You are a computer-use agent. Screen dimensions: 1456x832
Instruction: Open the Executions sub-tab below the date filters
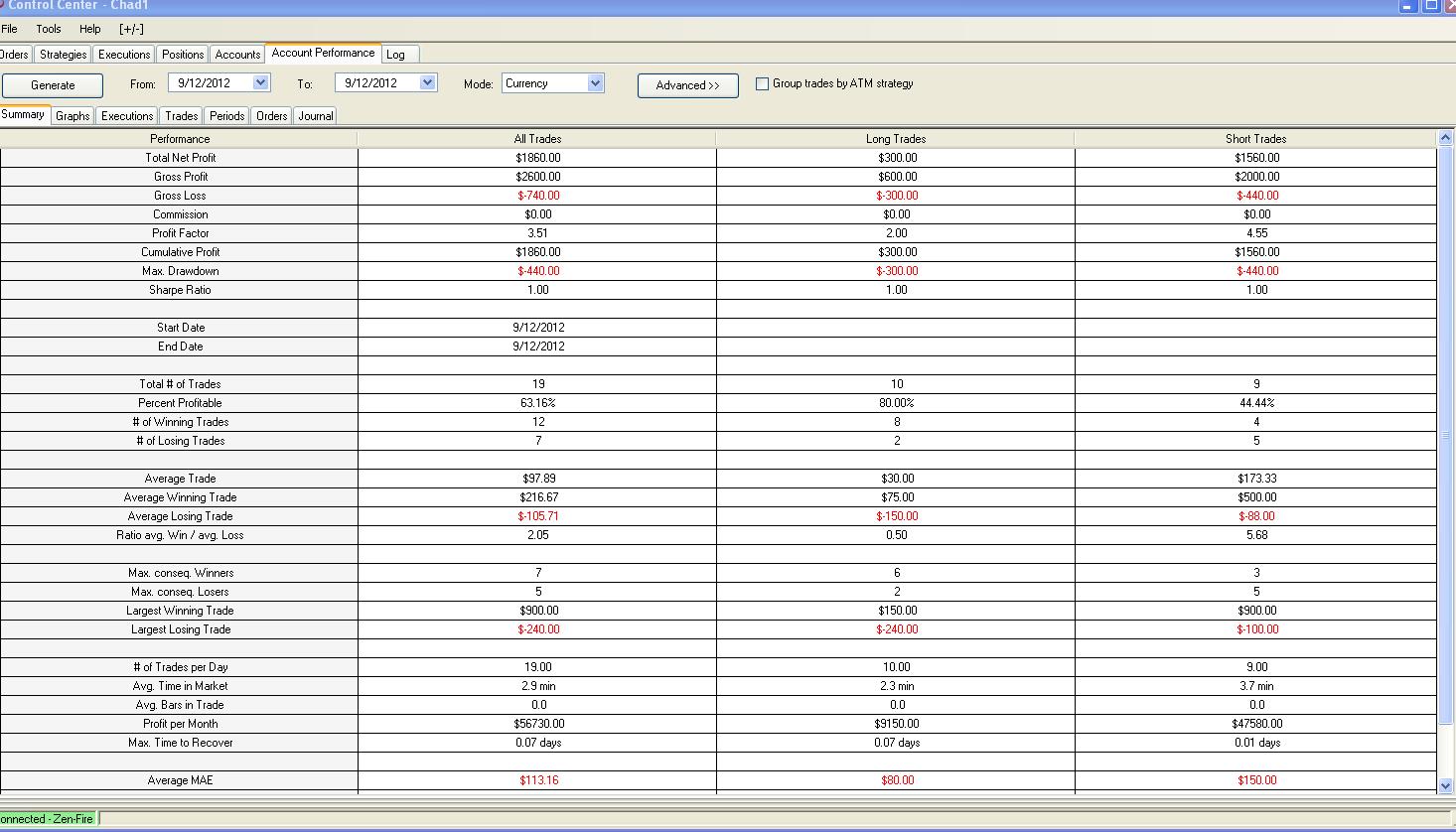pos(127,116)
